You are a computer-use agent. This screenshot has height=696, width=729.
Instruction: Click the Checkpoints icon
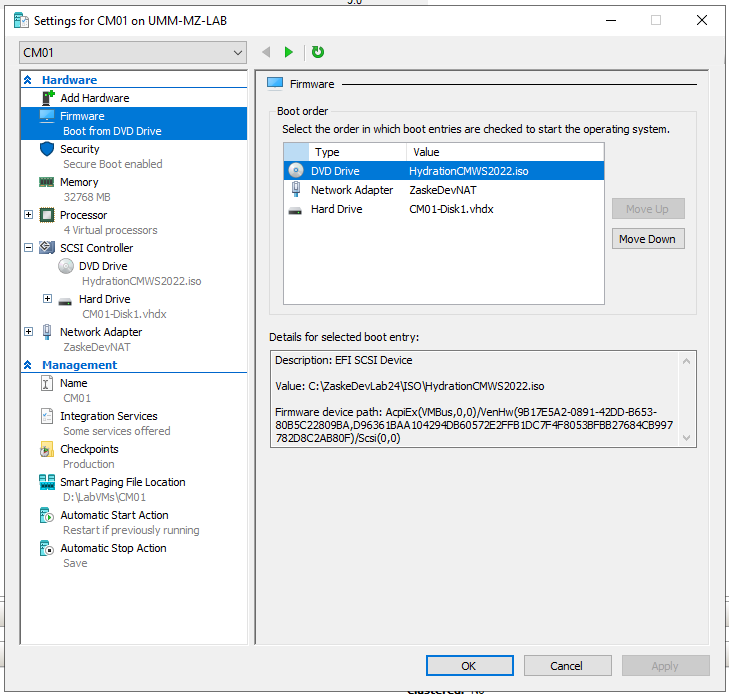coord(47,449)
